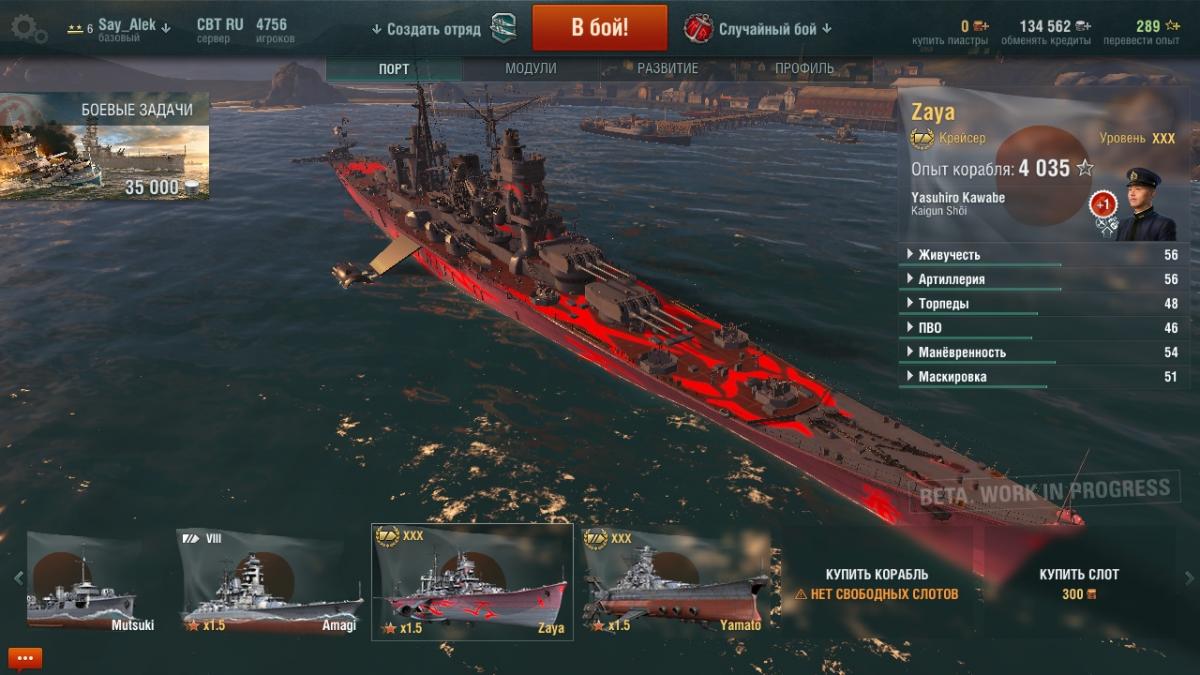Click Купить слот for 300
Image resolution: width=1200 pixels, height=675 pixels.
(1079, 584)
